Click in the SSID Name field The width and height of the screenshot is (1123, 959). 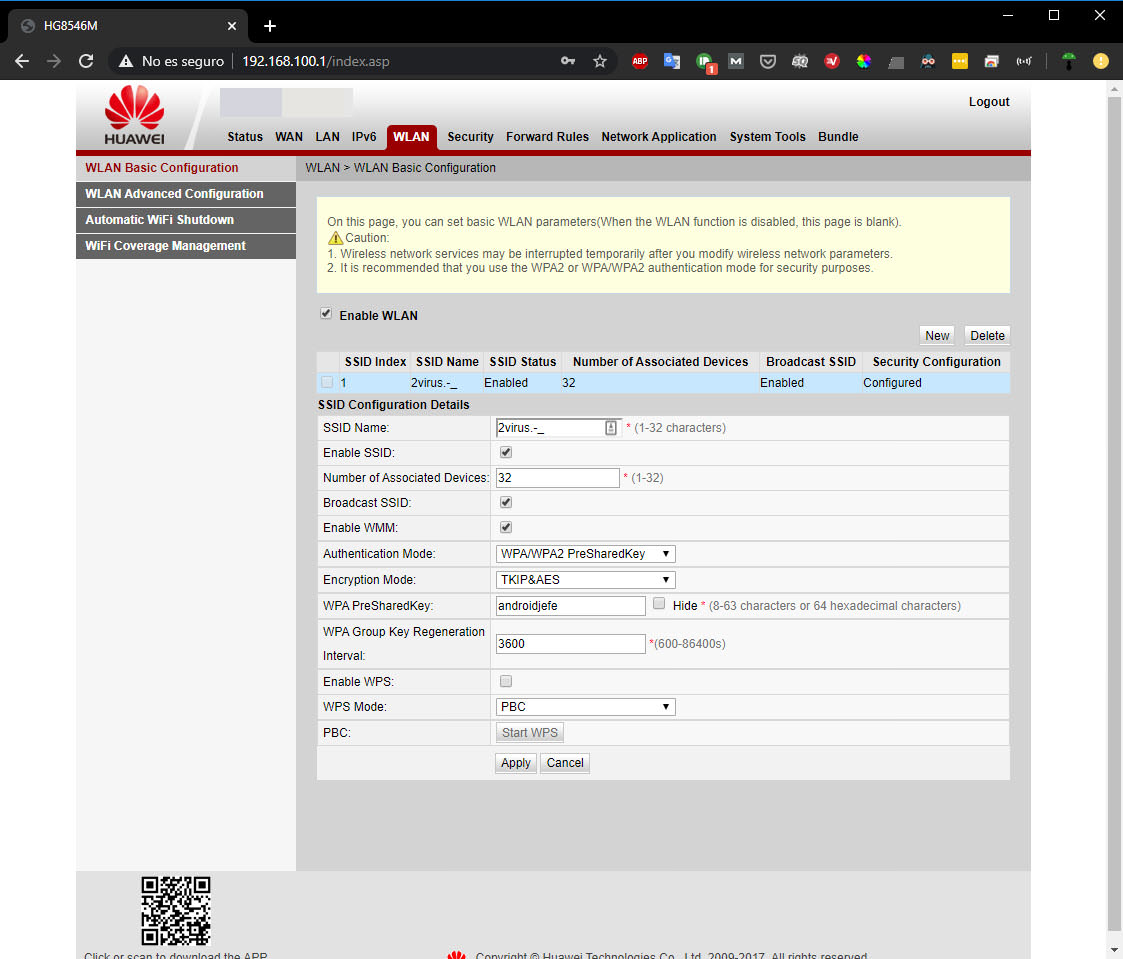(549, 428)
